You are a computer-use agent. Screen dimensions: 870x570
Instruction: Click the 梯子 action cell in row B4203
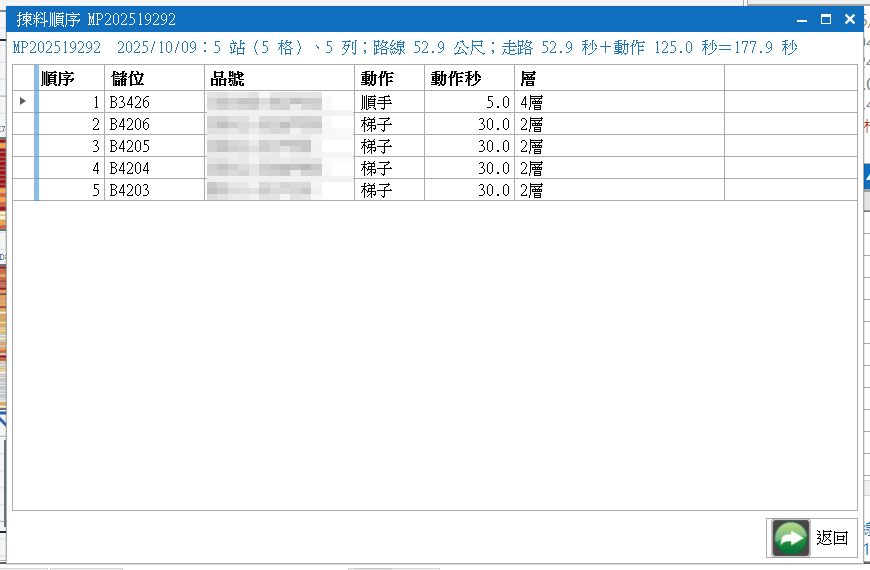389,190
